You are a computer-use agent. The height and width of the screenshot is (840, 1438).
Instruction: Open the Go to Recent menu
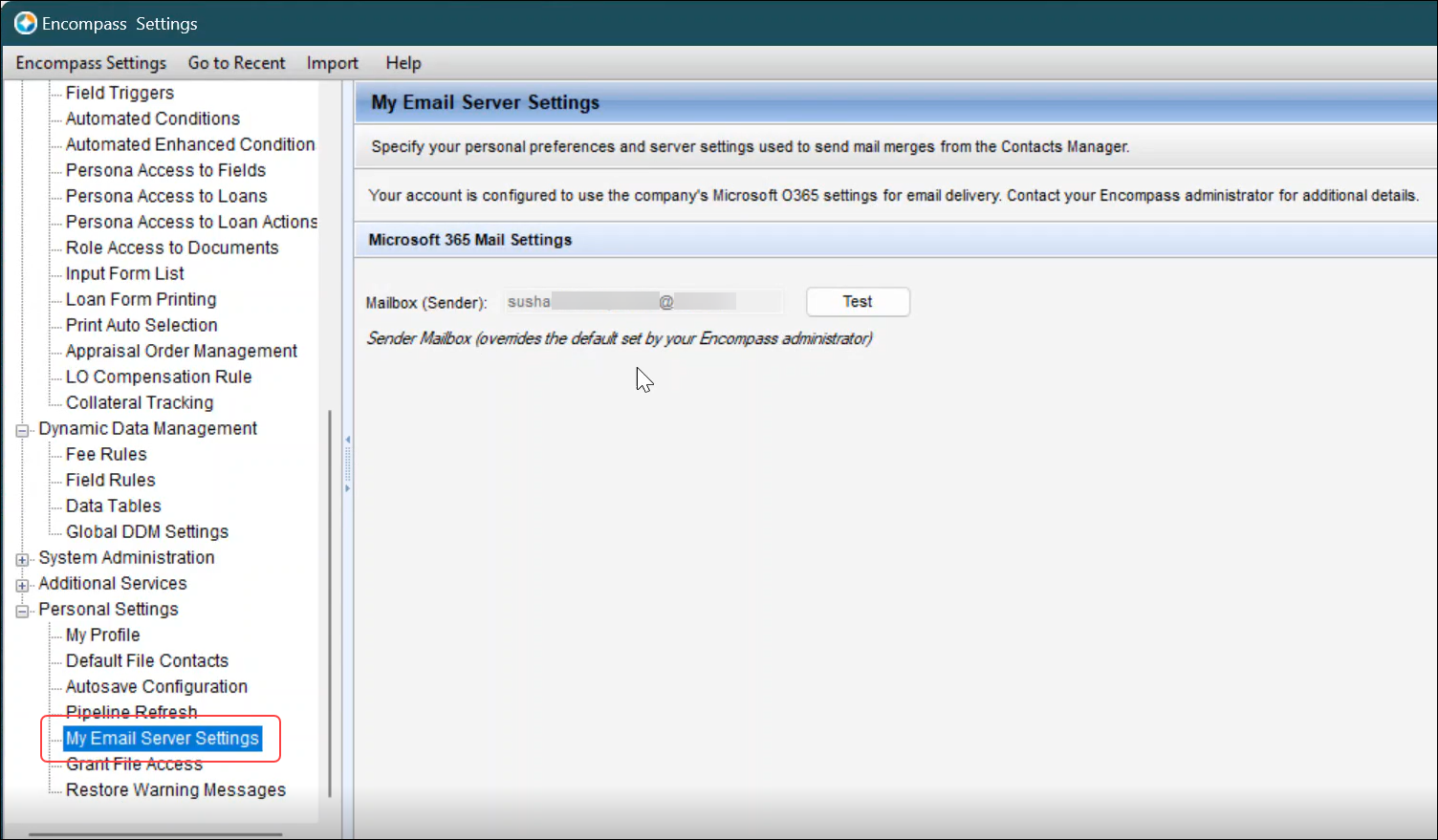click(x=236, y=63)
